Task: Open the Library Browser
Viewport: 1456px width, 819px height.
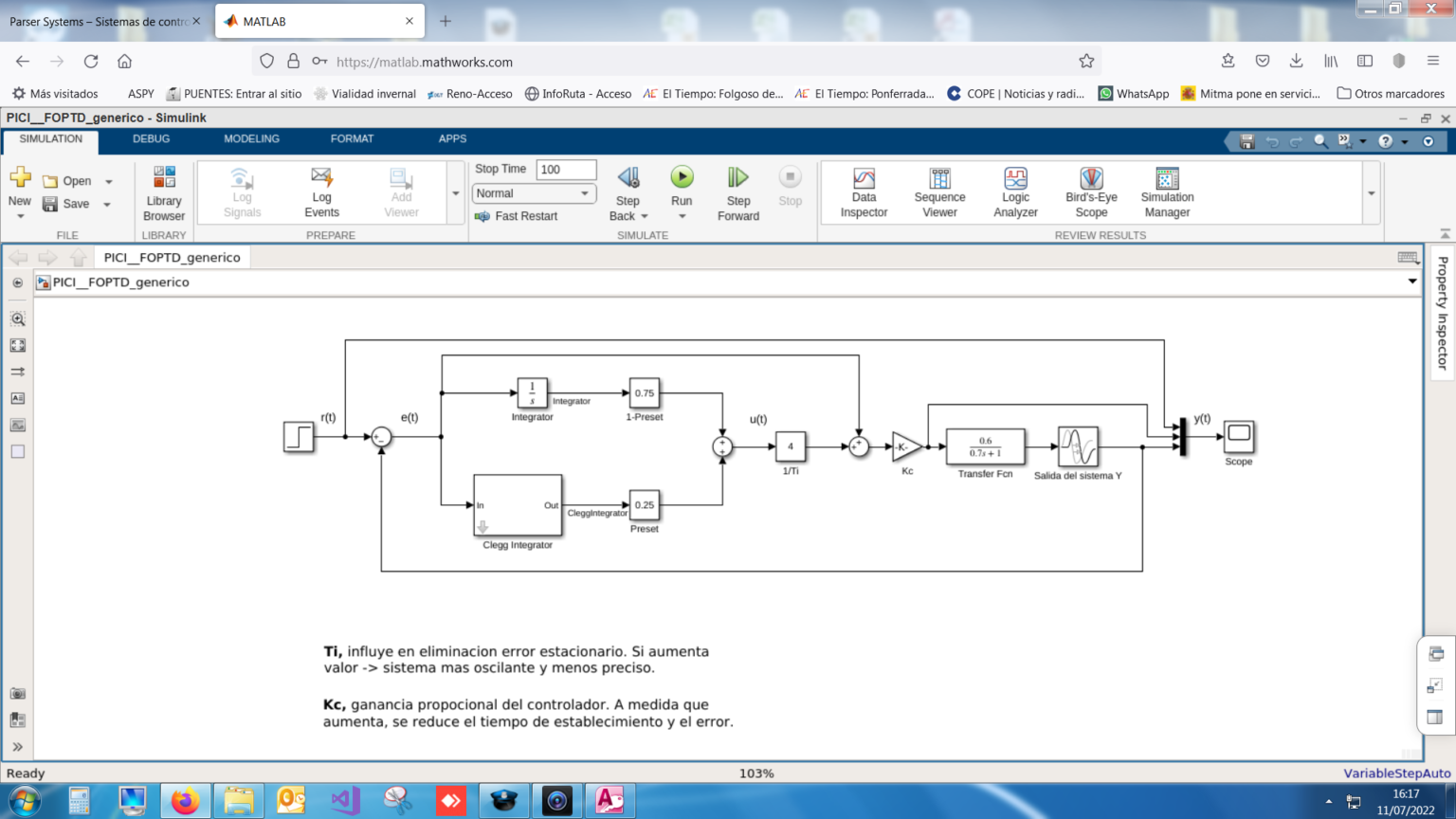Action: click(164, 192)
